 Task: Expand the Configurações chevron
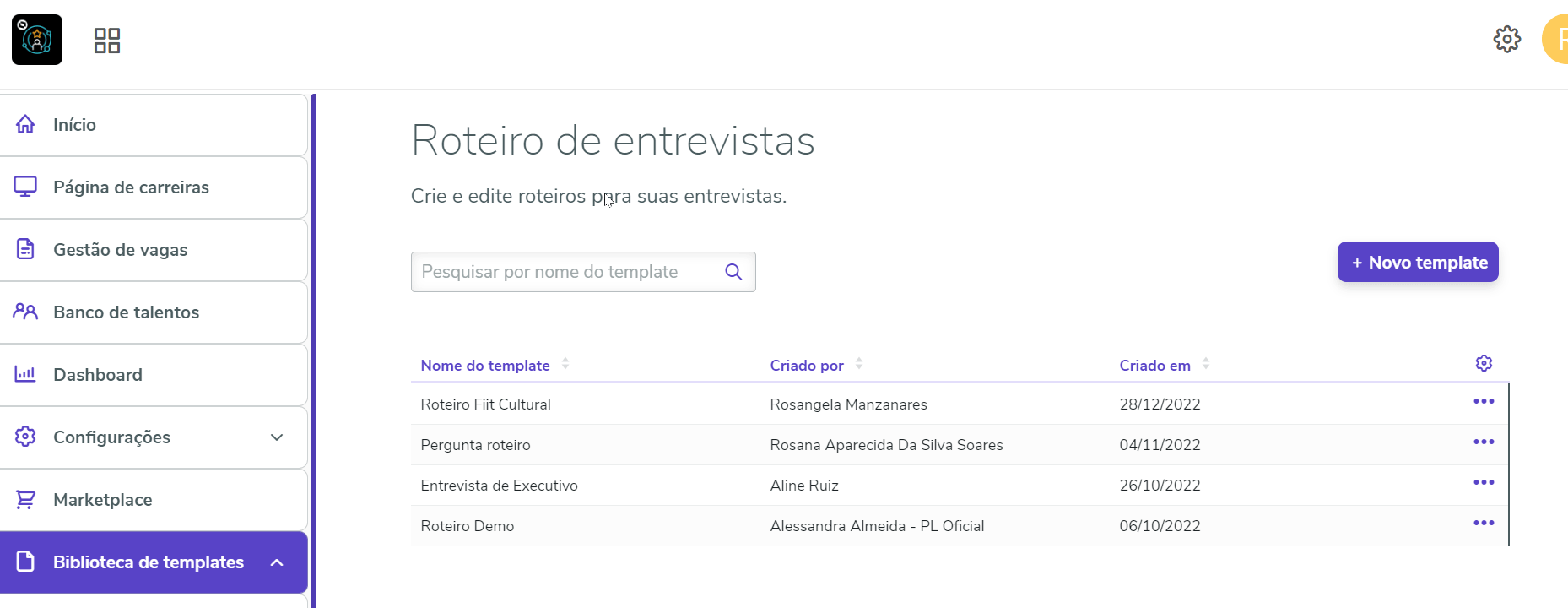pyautogui.click(x=277, y=437)
